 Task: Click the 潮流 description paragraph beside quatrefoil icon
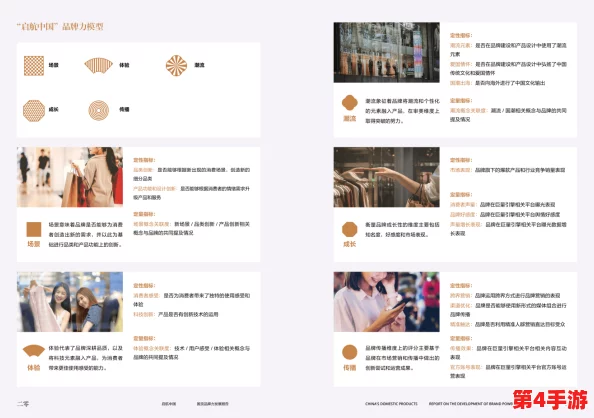coord(402,111)
